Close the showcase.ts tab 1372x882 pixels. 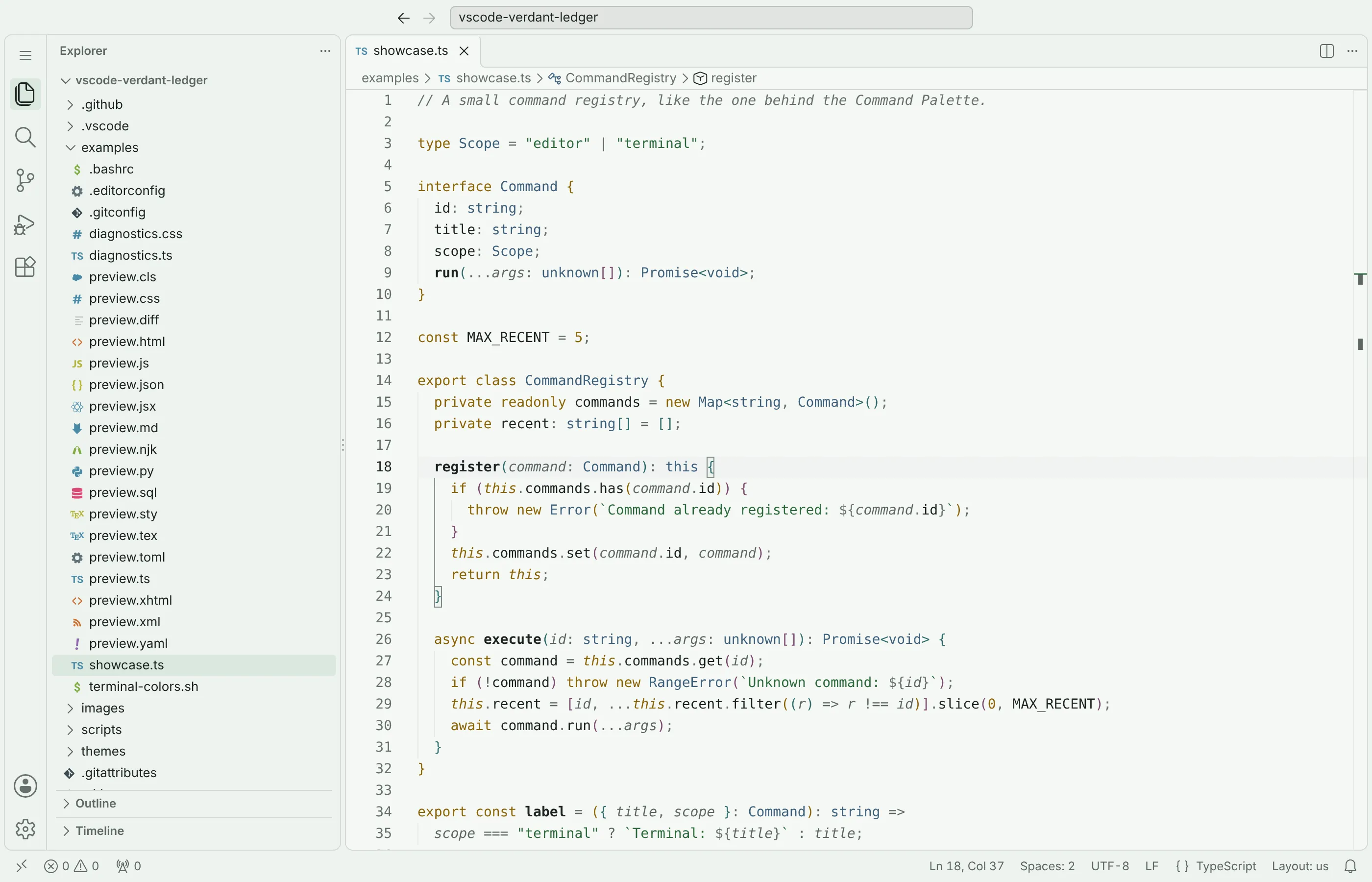(465, 51)
